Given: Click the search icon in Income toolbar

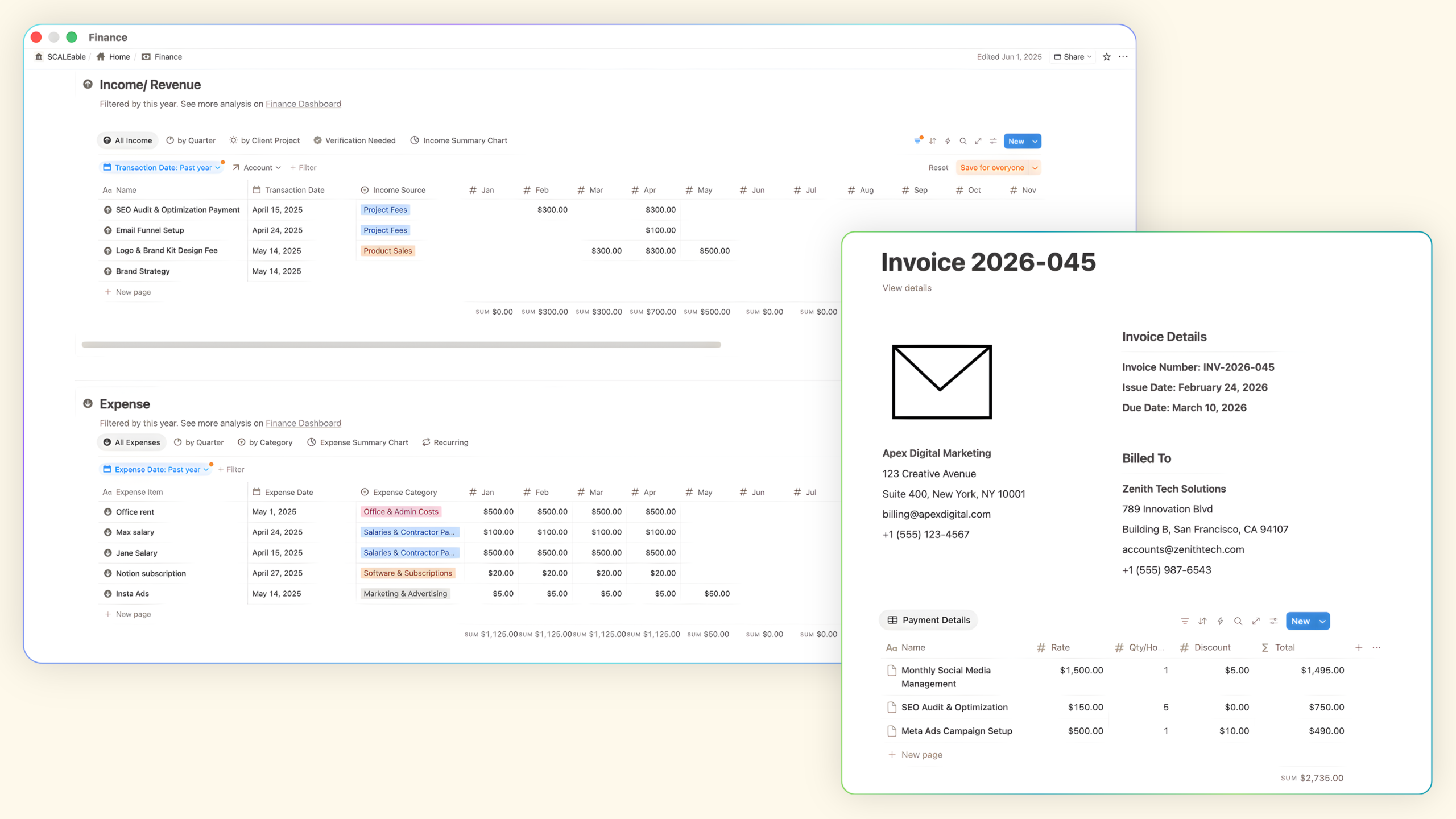Looking at the screenshot, I should tap(963, 141).
